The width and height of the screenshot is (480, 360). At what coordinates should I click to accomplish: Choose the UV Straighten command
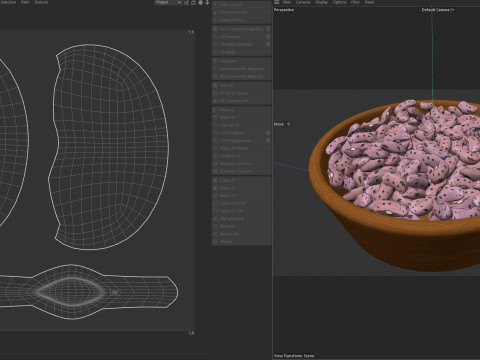coord(239,133)
